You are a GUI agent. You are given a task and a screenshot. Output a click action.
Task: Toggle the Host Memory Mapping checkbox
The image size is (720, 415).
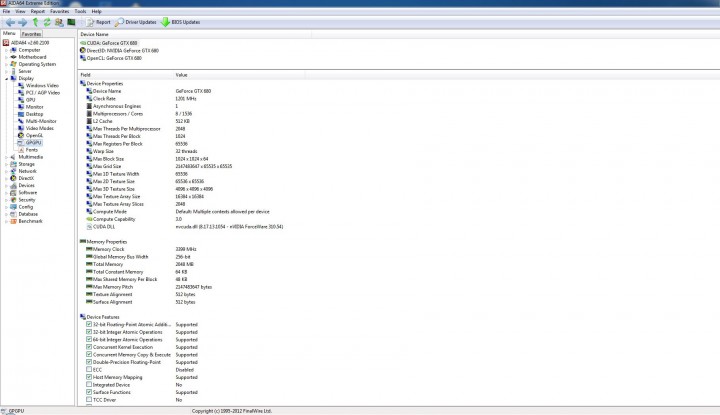pyautogui.click(x=89, y=377)
